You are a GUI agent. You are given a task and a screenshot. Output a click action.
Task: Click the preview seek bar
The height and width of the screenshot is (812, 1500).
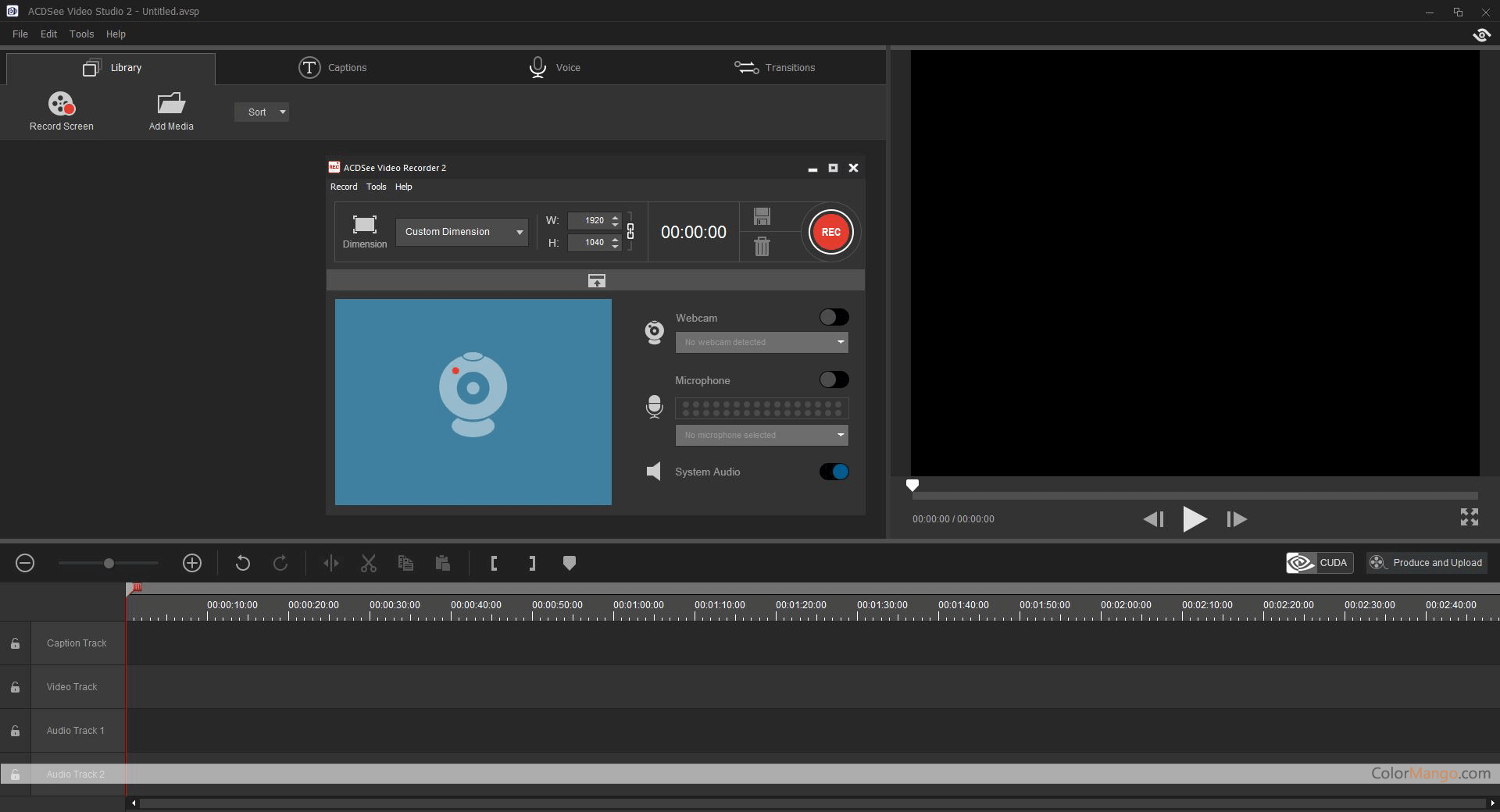(1195, 496)
